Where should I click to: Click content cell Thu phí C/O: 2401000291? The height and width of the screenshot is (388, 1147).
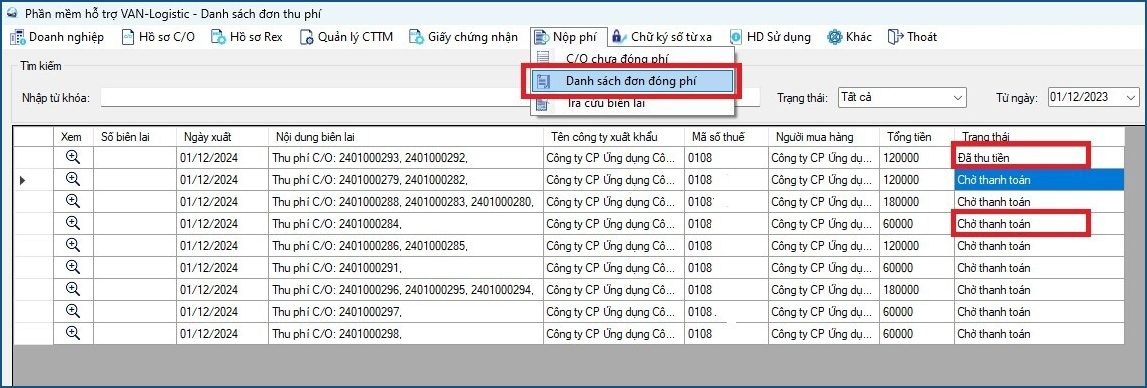405,267
